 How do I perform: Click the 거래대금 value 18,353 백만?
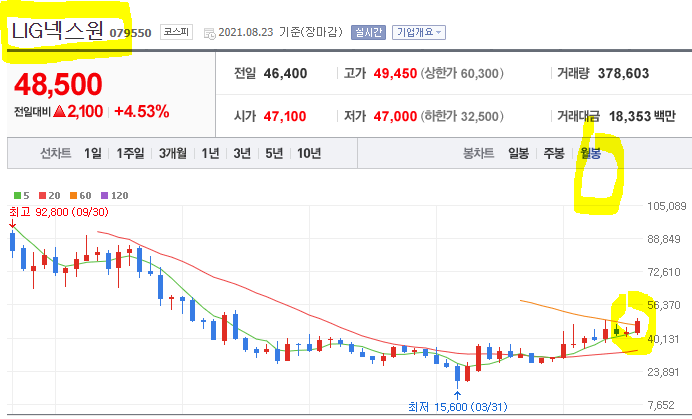click(x=642, y=117)
